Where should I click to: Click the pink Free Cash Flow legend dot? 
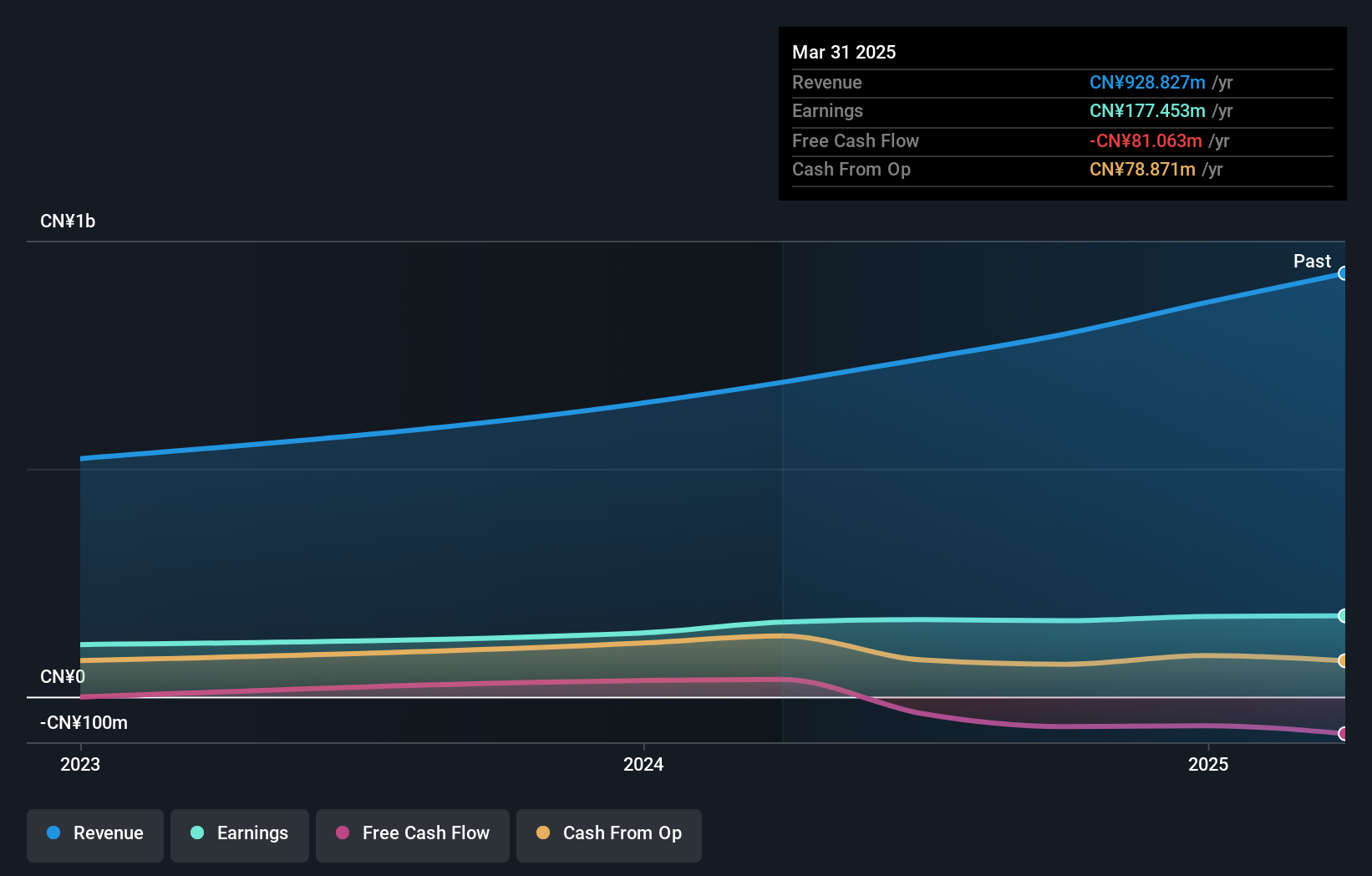[x=343, y=833]
